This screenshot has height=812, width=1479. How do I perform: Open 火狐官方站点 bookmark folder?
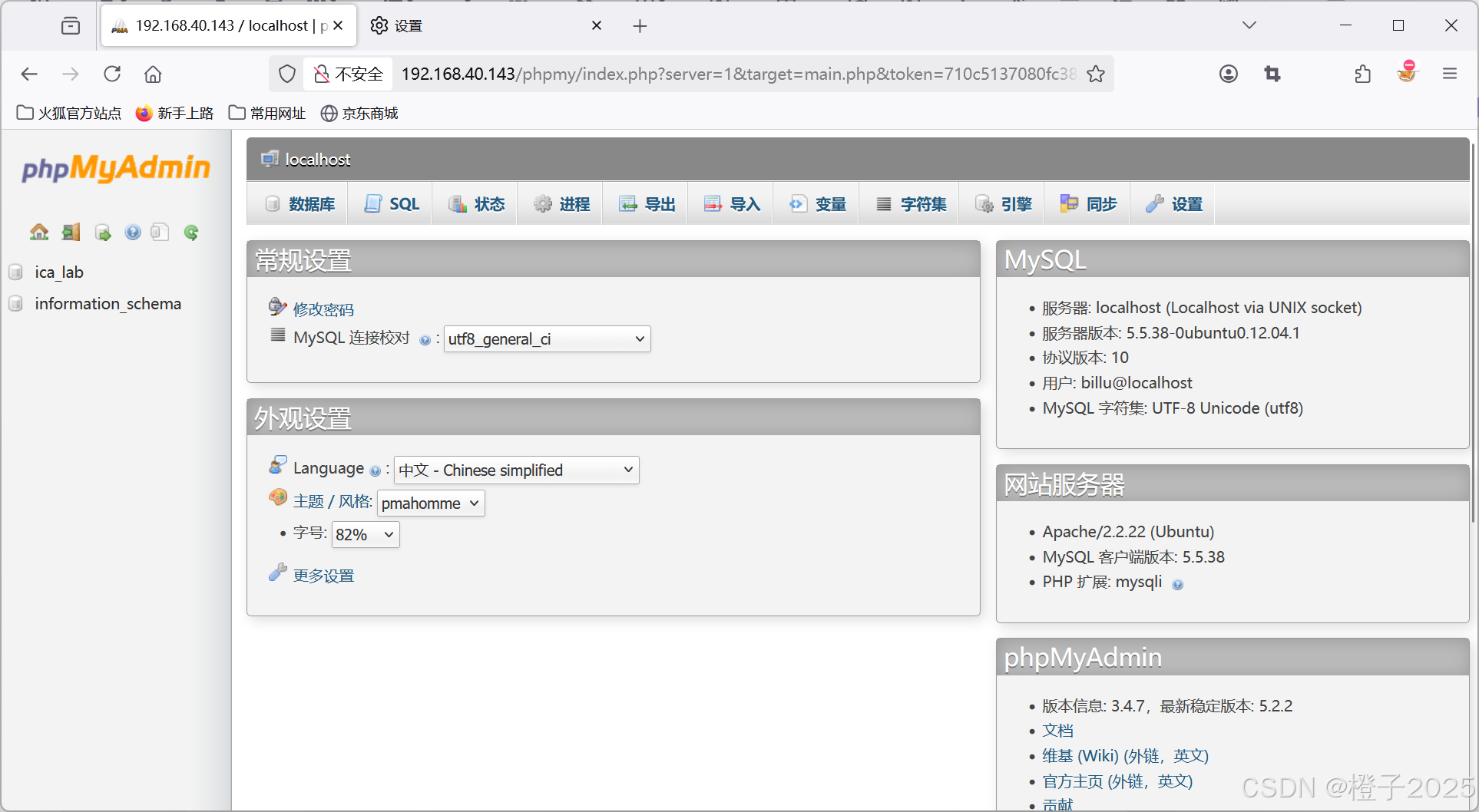[69, 114]
